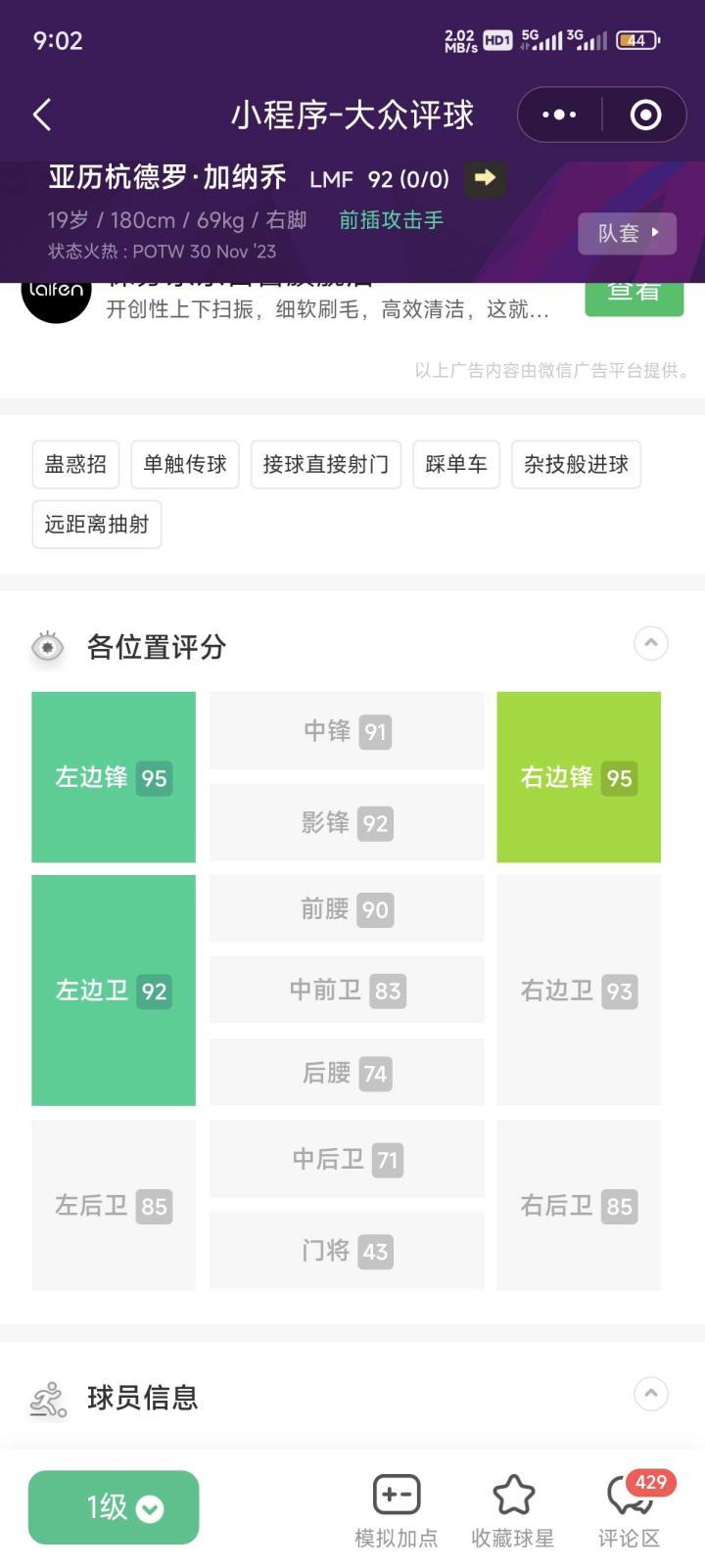705x1568 pixels.
Task: Open the 模拟加点 simulator icon
Action: (x=397, y=1496)
